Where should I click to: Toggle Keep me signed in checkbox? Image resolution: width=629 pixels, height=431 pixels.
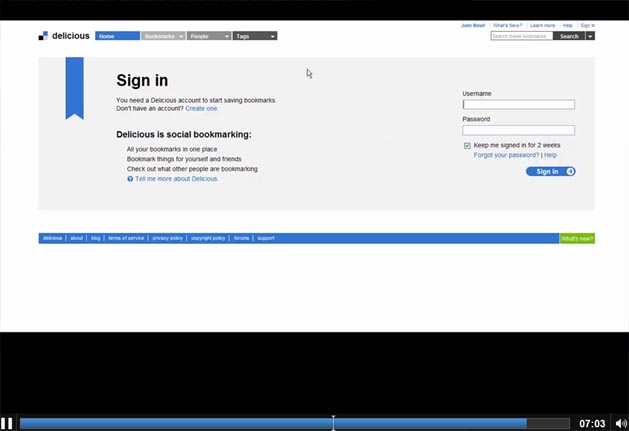[x=467, y=145]
